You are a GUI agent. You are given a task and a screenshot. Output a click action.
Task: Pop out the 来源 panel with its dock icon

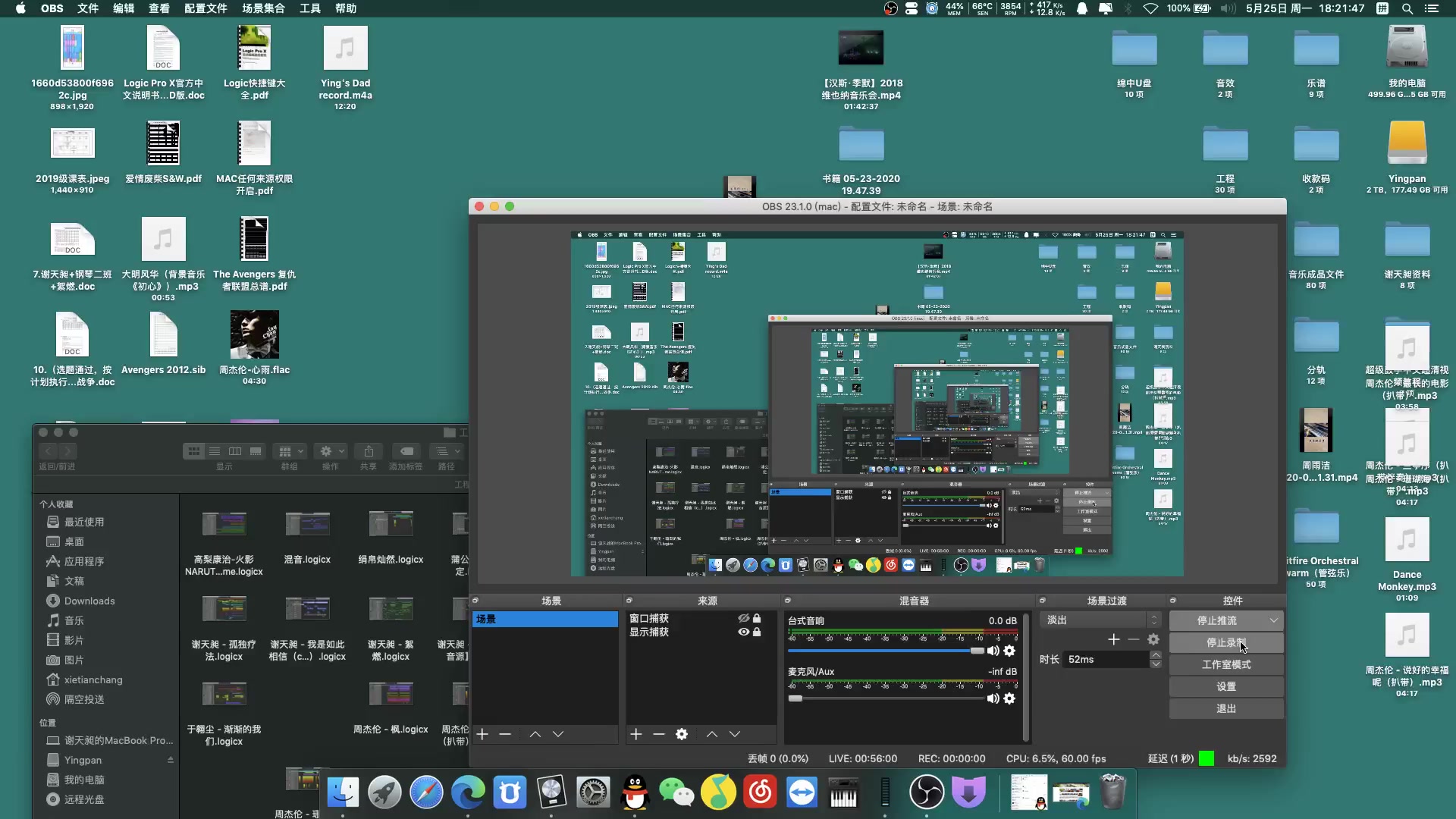pyautogui.click(x=629, y=601)
